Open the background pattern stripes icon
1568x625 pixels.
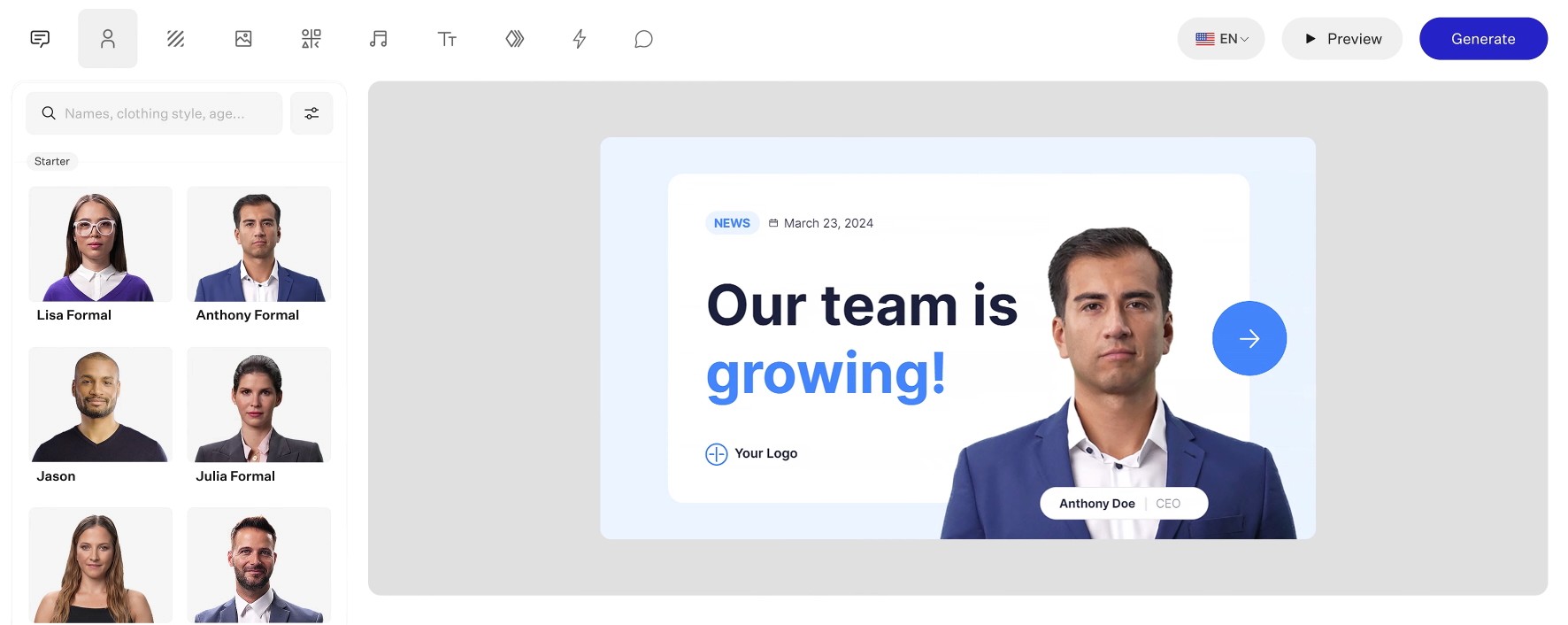[176, 39]
